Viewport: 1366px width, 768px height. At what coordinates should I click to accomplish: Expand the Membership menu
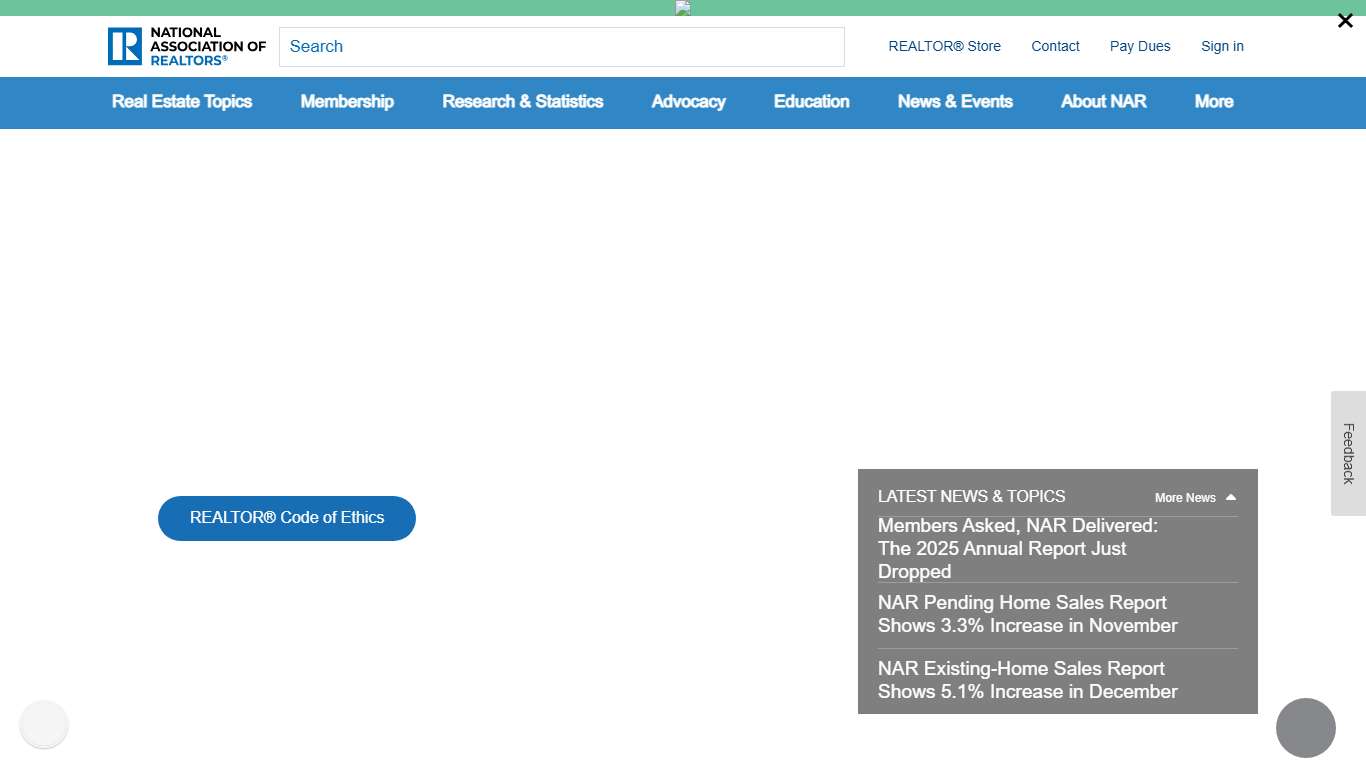[x=347, y=102]
